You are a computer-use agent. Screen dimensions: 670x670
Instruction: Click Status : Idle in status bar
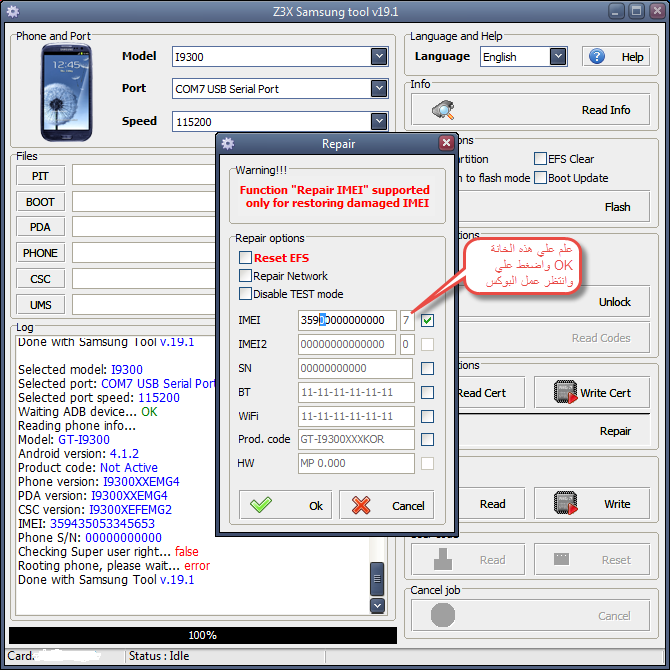(x=159, y=655)
